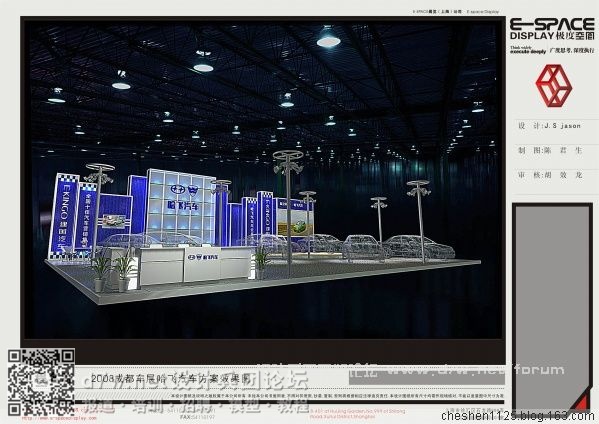Click the "E-space Display" header text
Screen dimensions: 599x424
pos(482,12)
